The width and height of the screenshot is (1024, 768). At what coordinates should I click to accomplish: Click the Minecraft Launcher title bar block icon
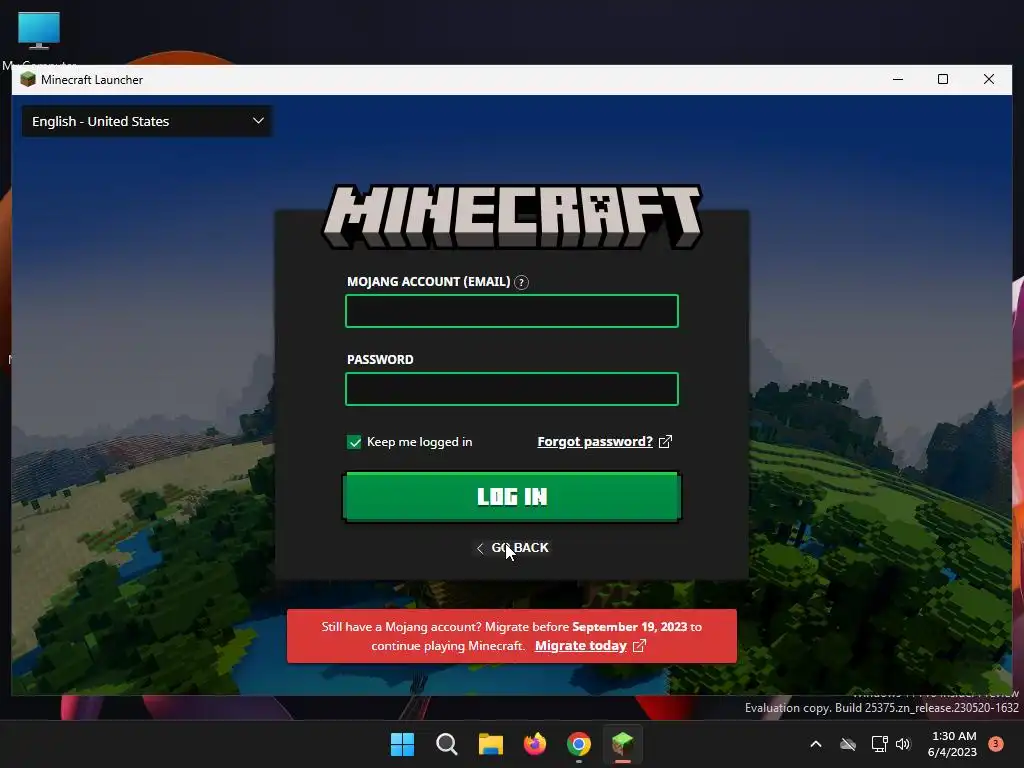28,80
